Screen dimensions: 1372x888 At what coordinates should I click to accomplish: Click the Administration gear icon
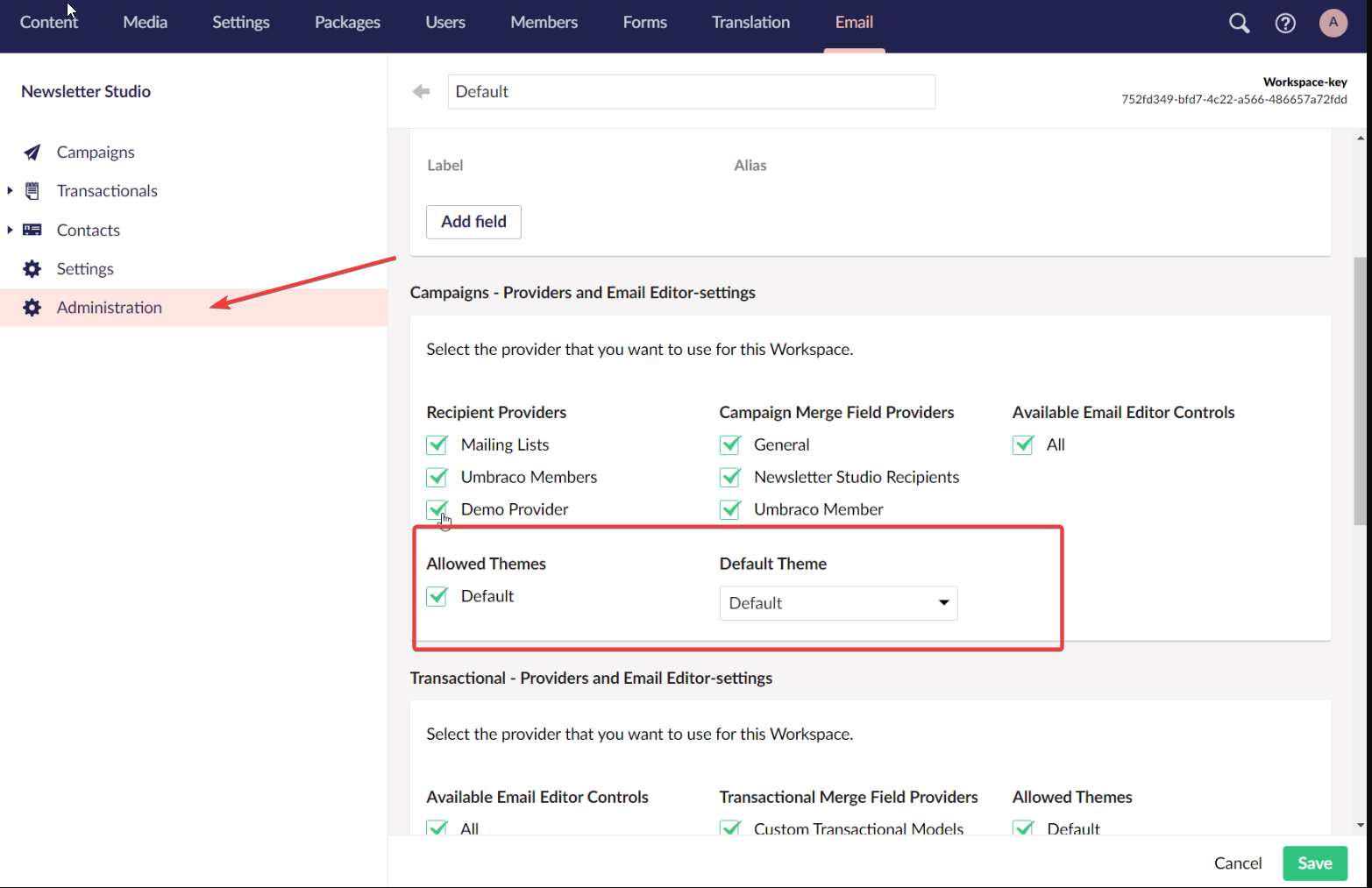32,308
